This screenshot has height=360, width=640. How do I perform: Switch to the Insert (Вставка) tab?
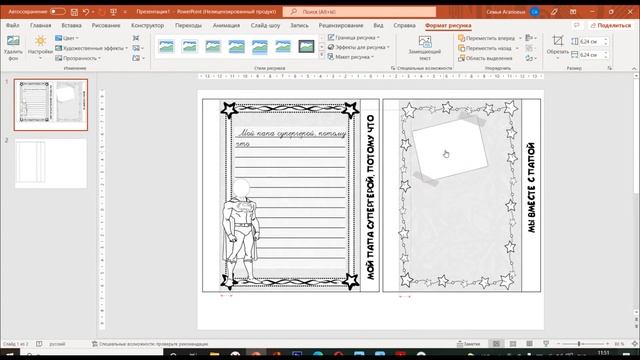(71, 25)
